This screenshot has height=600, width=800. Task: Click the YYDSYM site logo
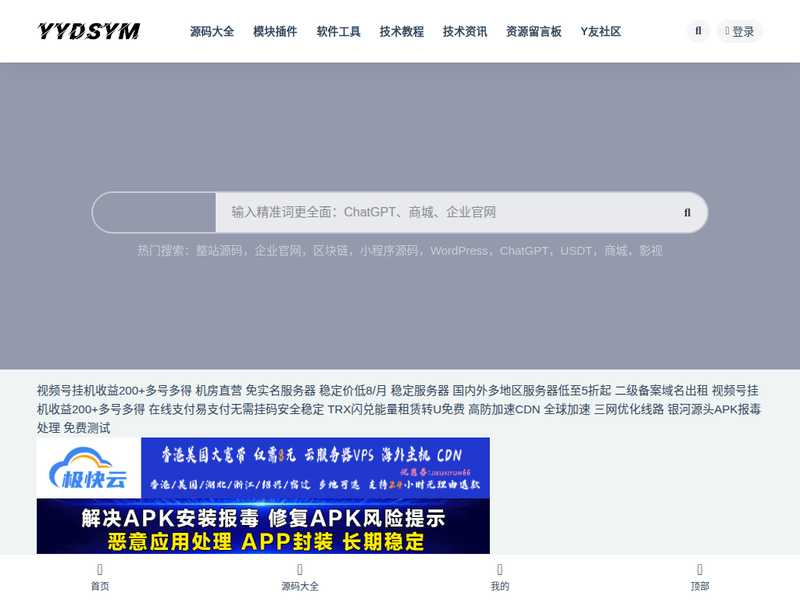[89, 31]
